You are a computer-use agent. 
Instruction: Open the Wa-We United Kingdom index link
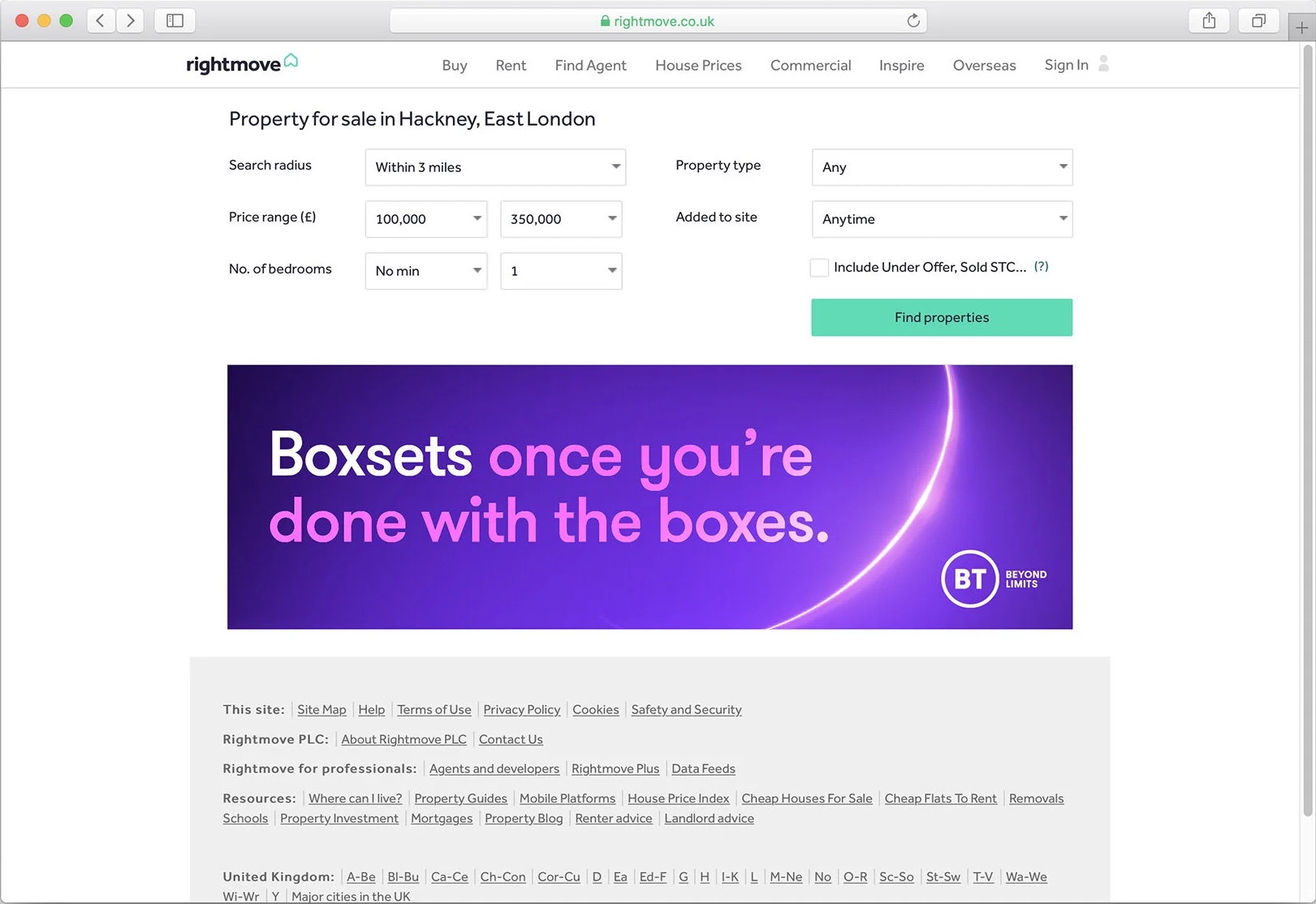(1025, 876)
